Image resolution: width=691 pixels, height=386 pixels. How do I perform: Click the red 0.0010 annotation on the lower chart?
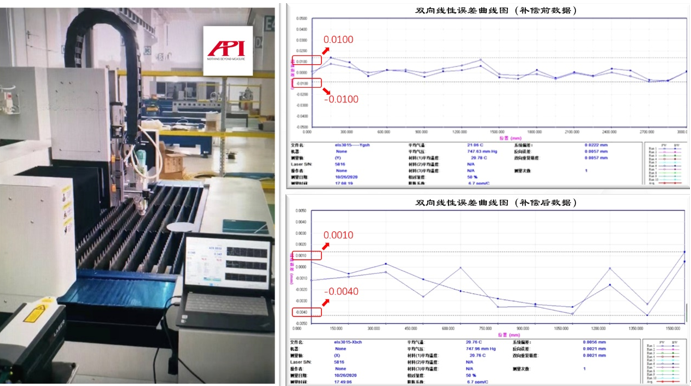(x=338, y=235)
